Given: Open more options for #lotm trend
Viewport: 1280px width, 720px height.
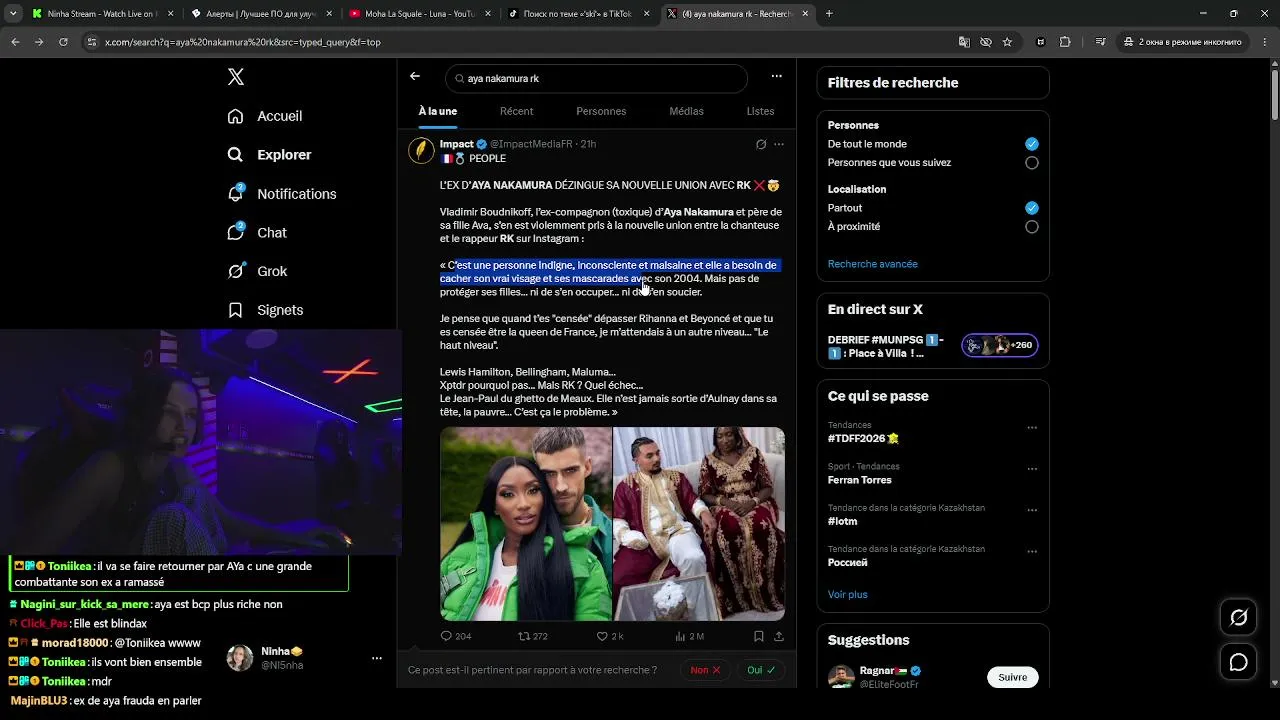Looking at the screenshot, I should click(1031, 510).
